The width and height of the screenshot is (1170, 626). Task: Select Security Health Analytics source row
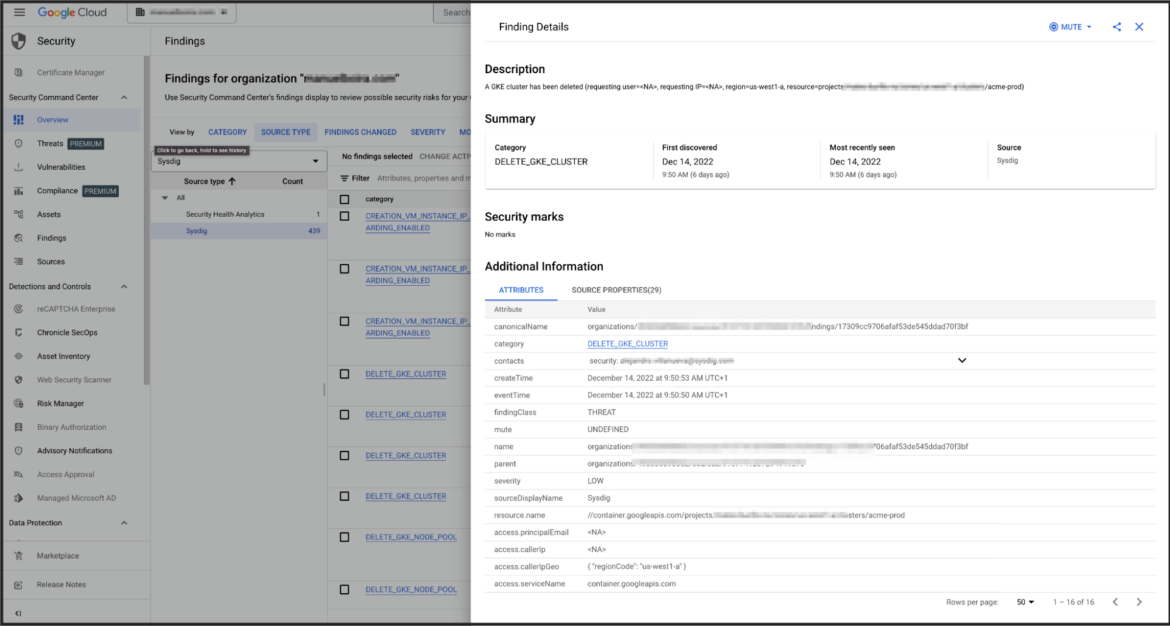click(x=239, y=214)
